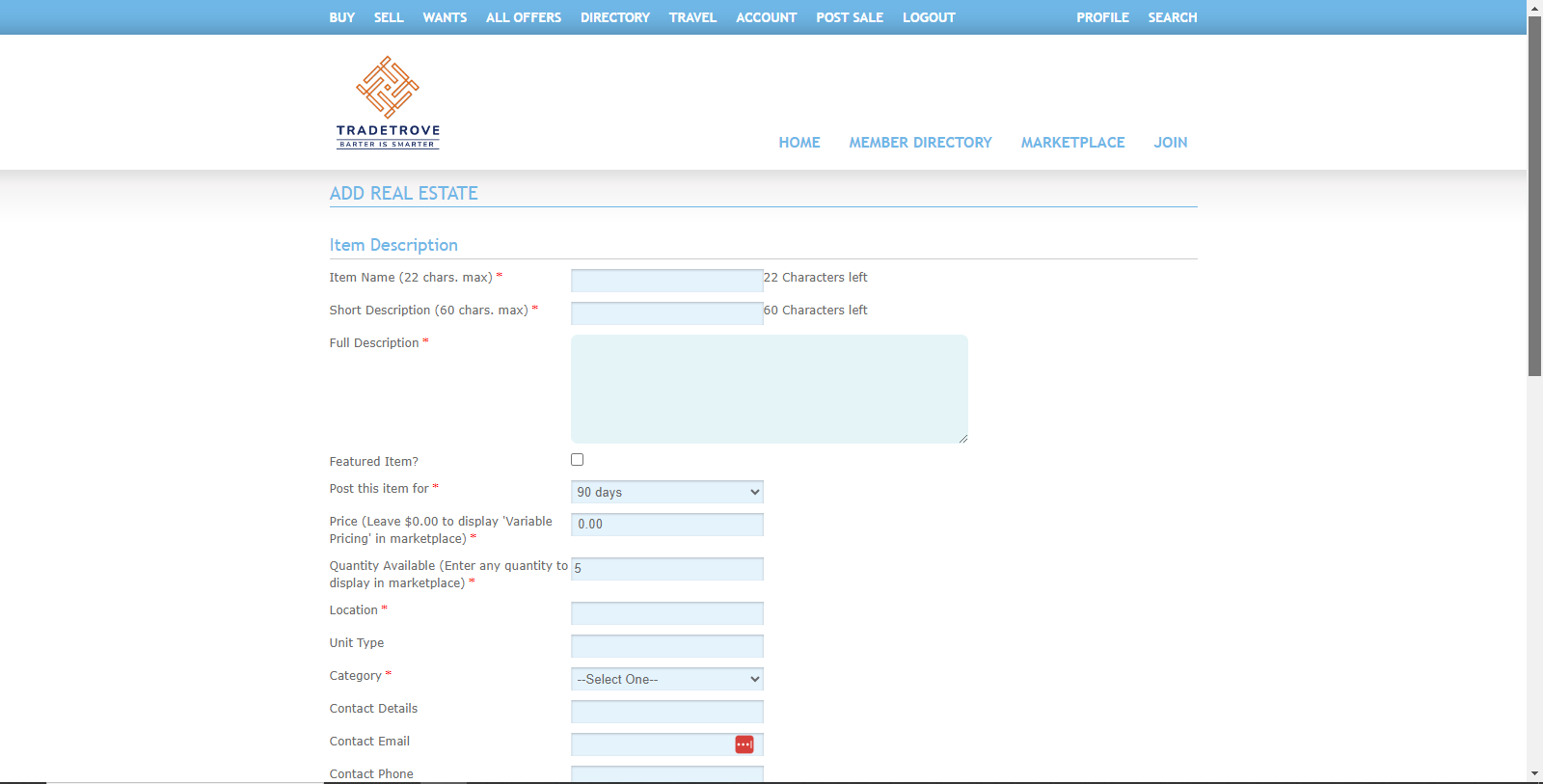Open the TRAVEL menu item
Image resolution: width=1543 pixels, height=784 pixels.
[x=692, y=17]
